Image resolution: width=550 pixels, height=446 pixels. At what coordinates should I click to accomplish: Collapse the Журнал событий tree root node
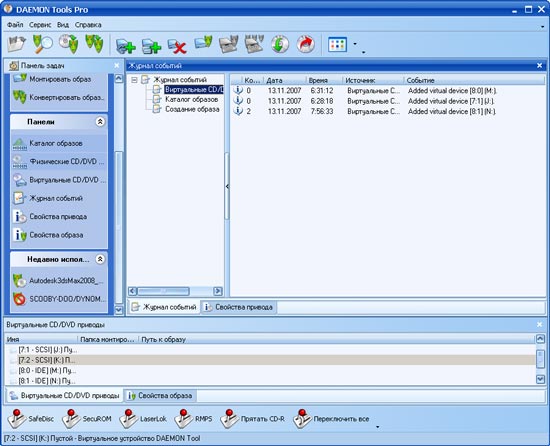pos(134,80)
